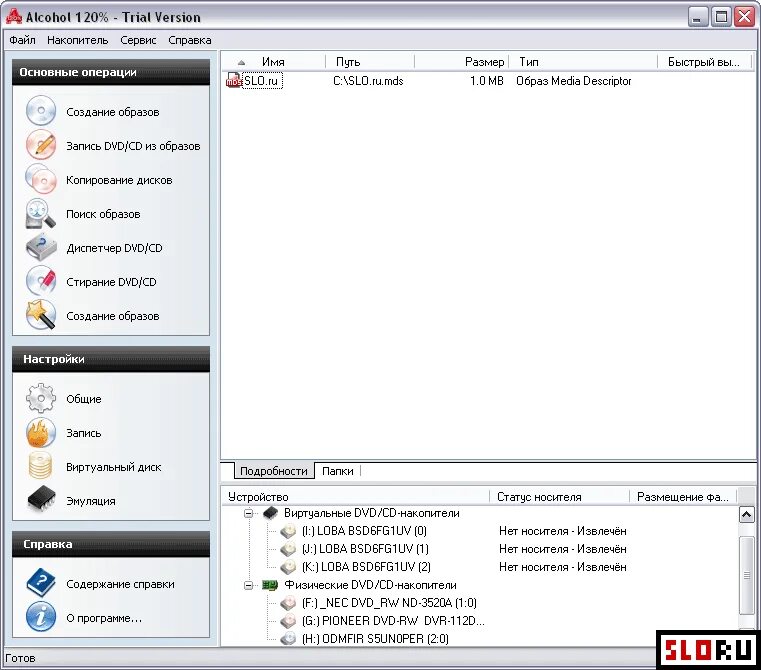The image size is (761, 670).
Task: Click the device list vertical scrollbar thumb
Action: tap(746, 575)
